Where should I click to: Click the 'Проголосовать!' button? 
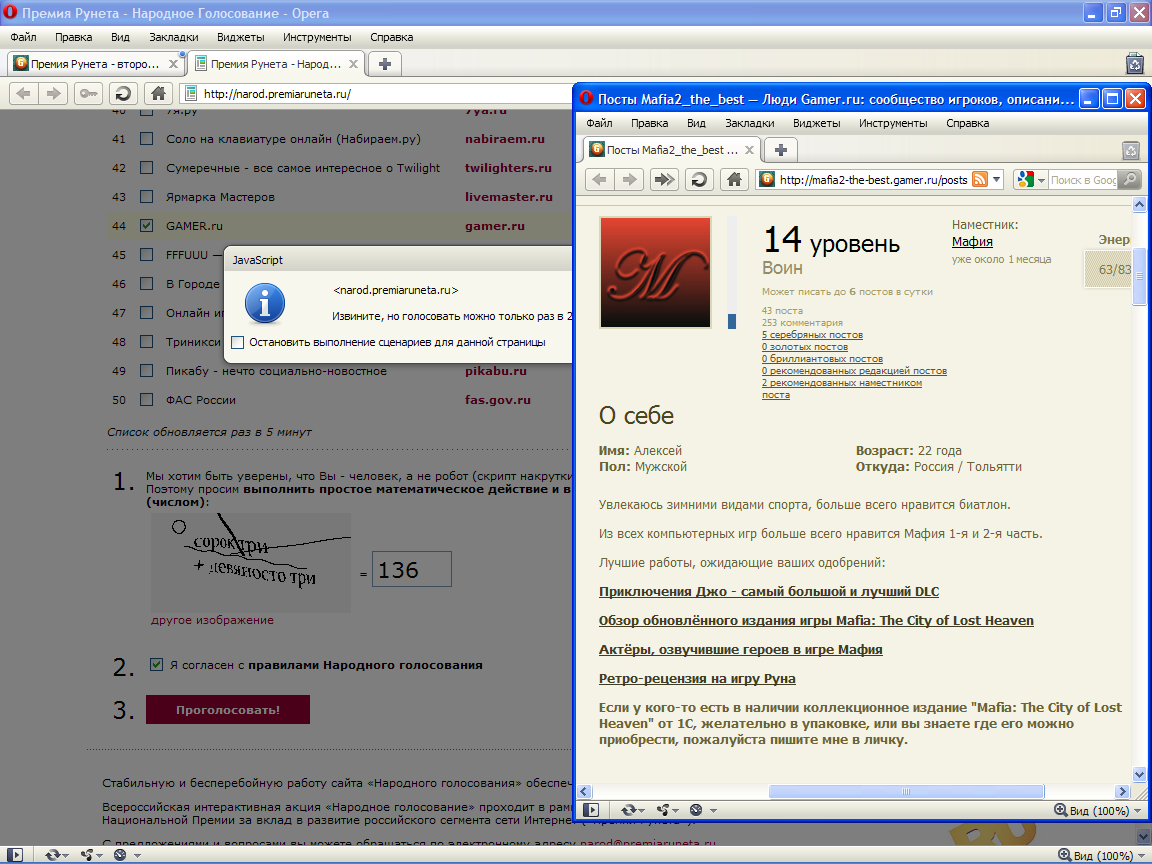(228, 710)
